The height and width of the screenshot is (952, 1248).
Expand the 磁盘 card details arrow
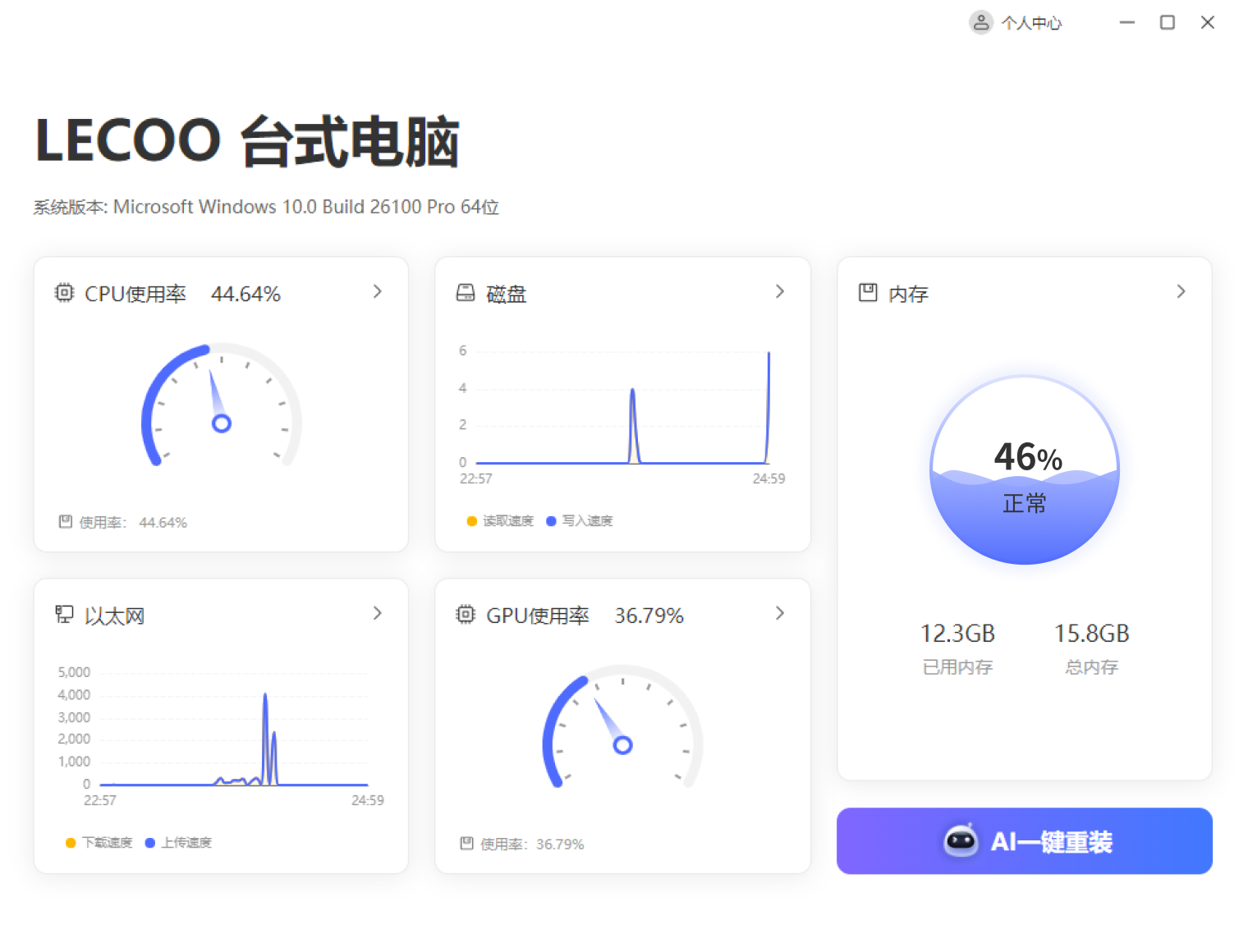click(x=780, y=291)
